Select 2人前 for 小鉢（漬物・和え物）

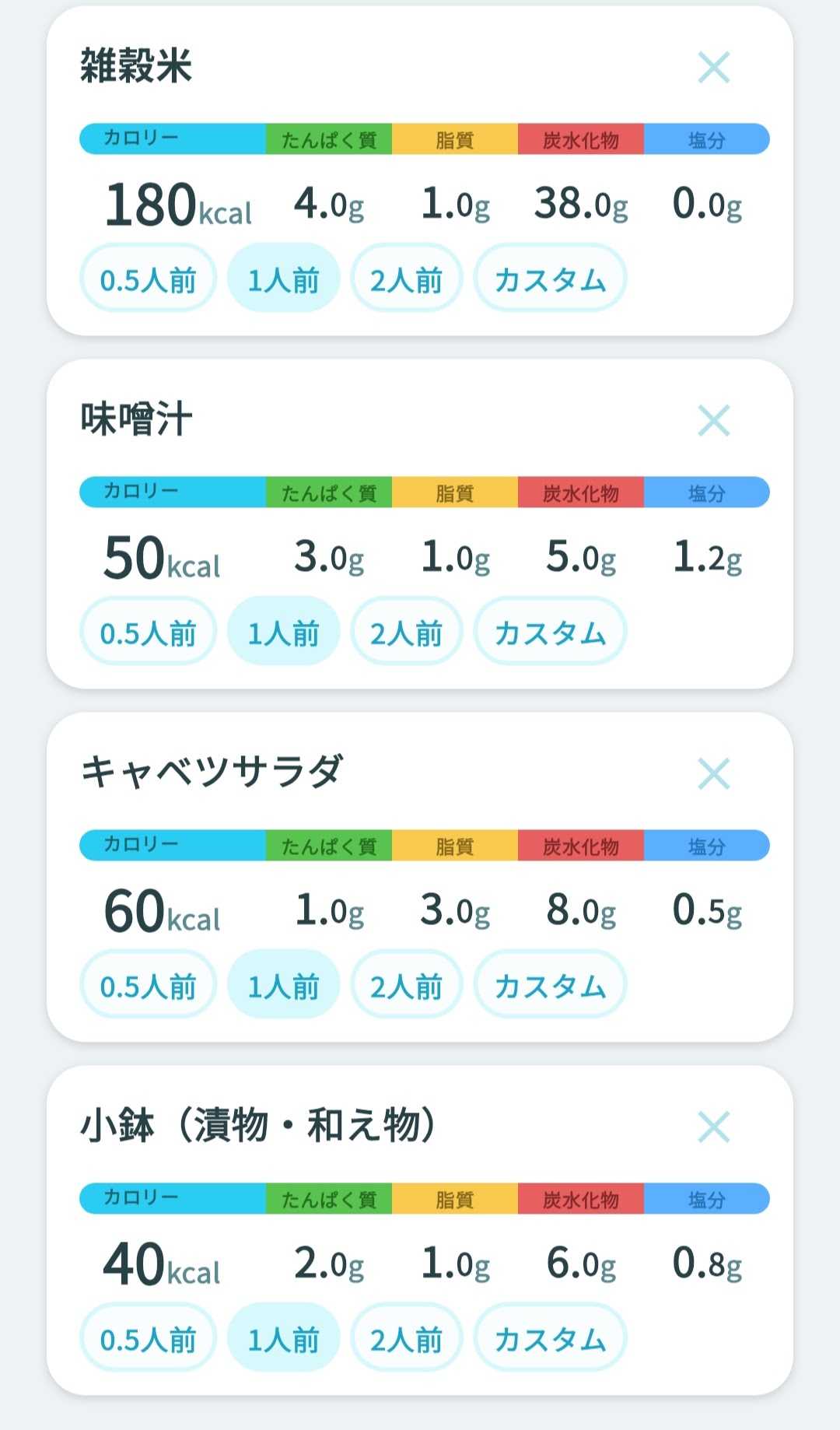tap(407, 1337)
